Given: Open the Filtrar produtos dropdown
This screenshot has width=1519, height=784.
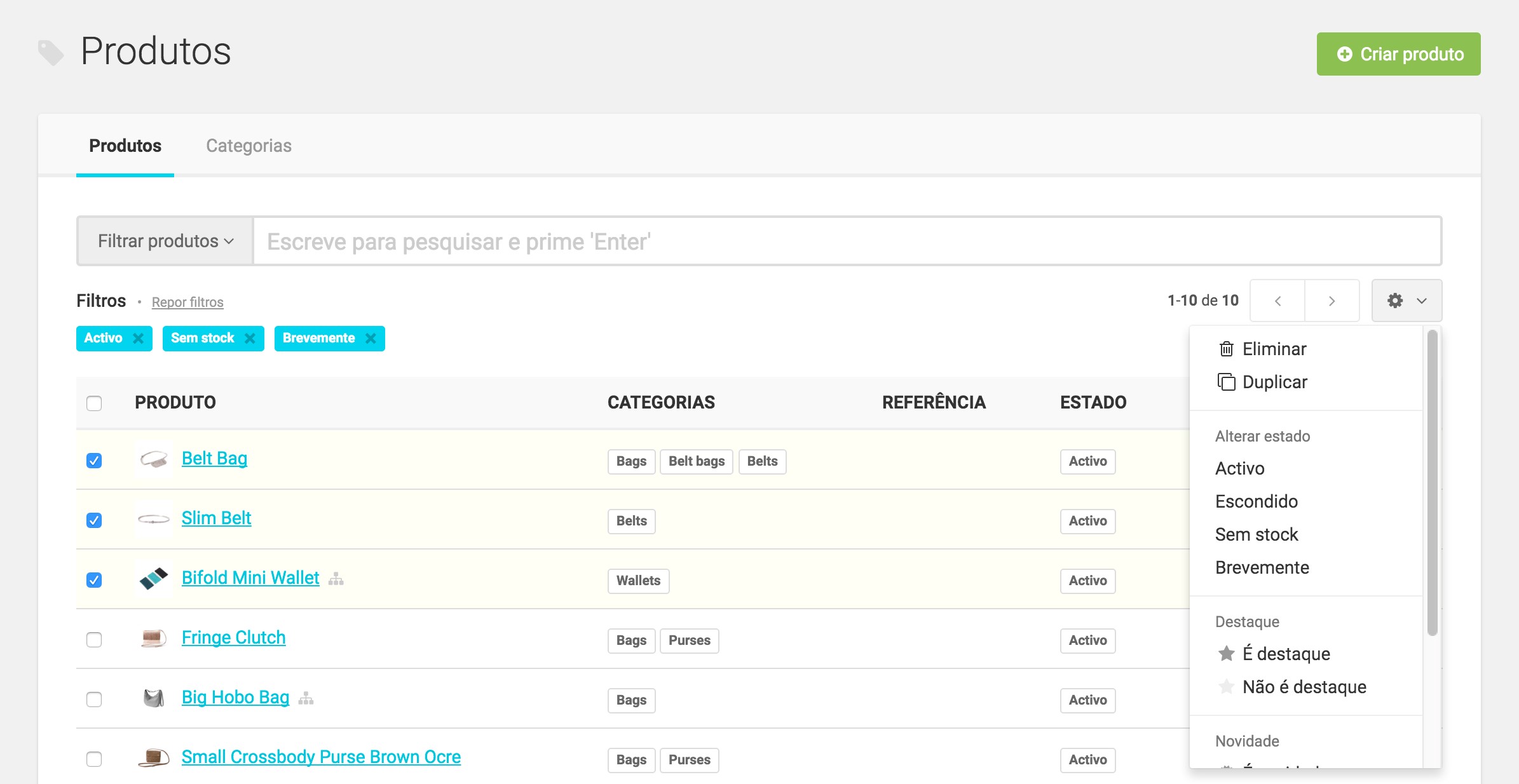Looking at the screenshot, I should 165,241.
